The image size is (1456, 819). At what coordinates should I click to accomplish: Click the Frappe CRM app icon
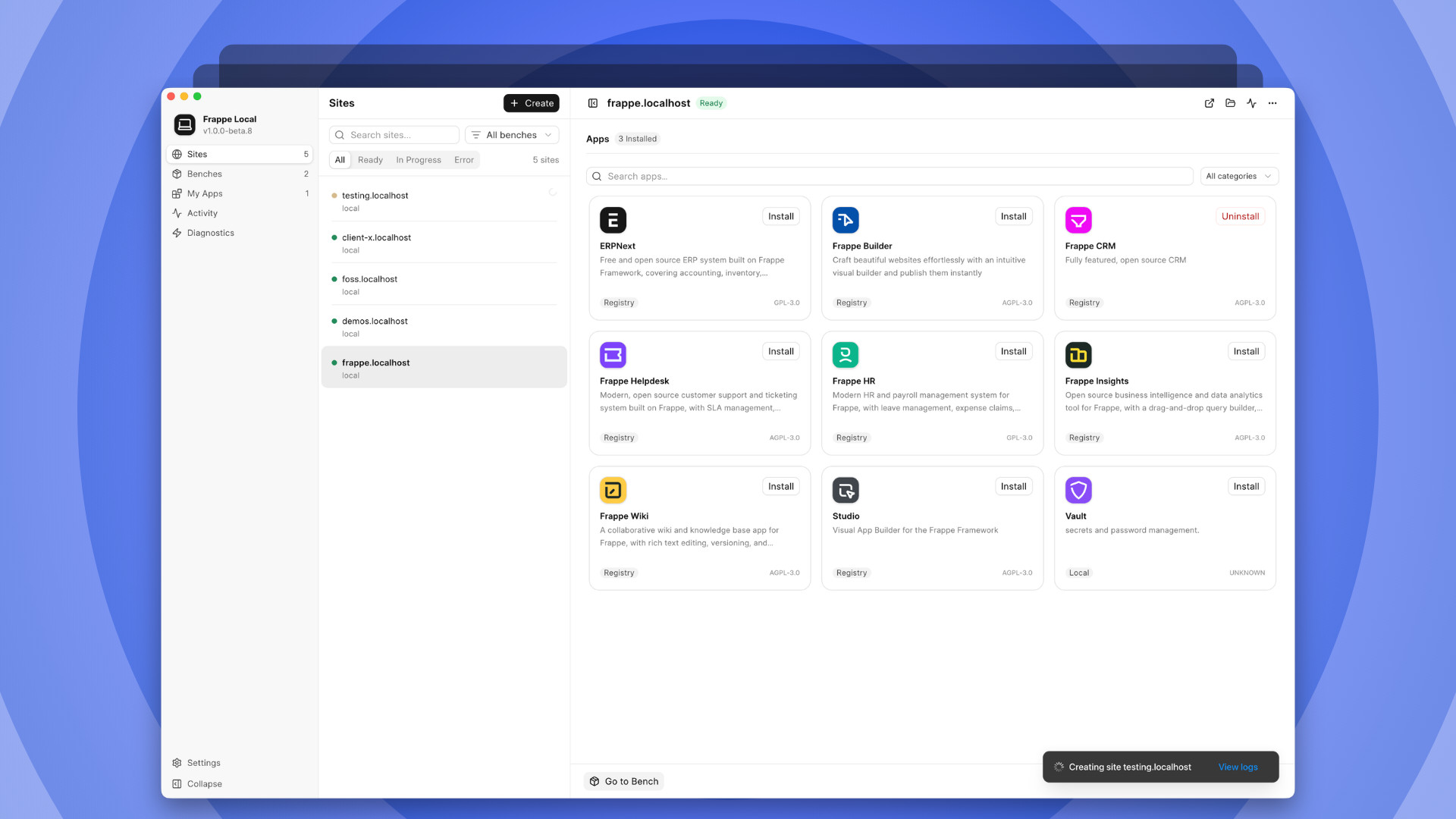[1078, 220]
